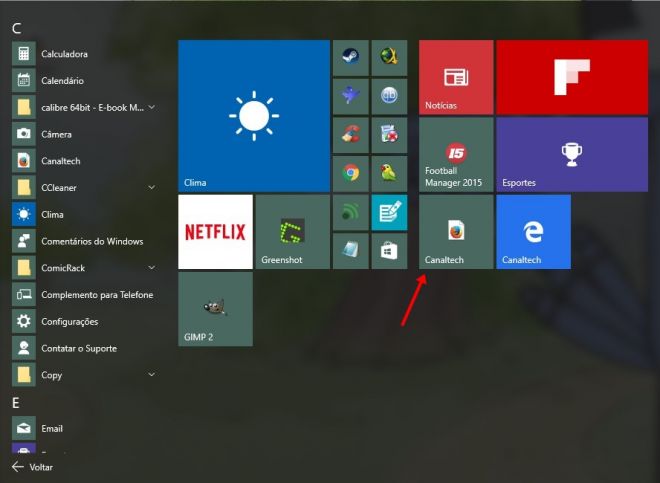Open the green RSS feed tile
The height and width of the screenshot is (483, 660).
click(x=351, y=212)
